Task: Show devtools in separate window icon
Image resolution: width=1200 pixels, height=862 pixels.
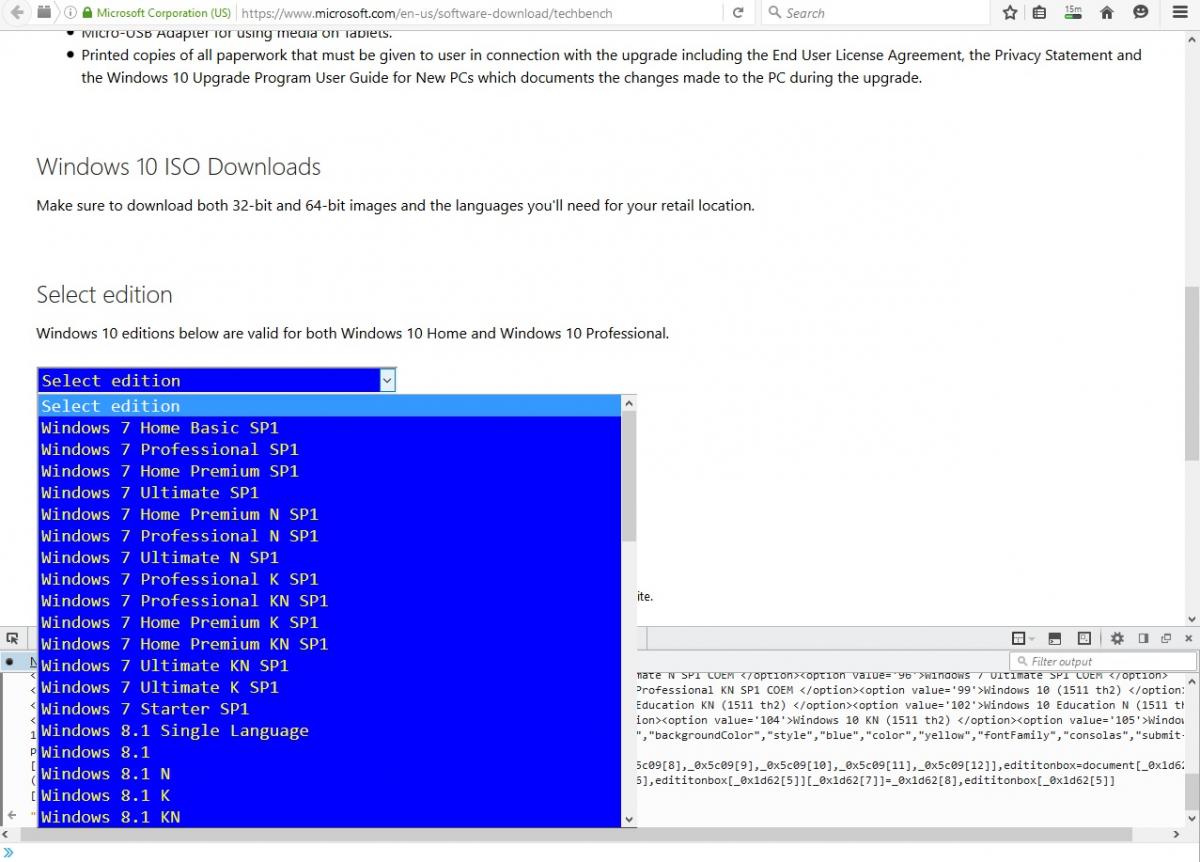Action: pos(1166,638)
